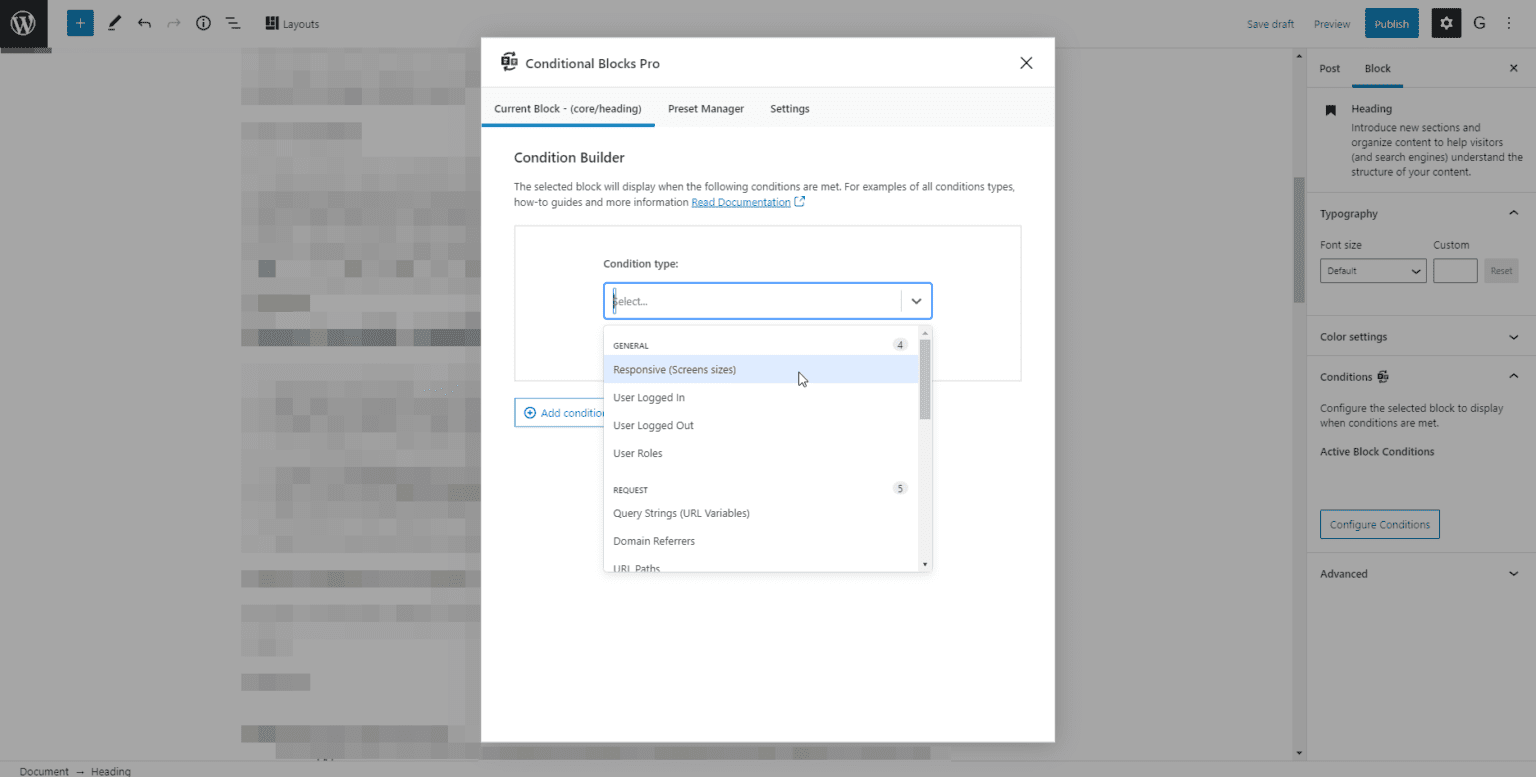The image size is (1536, 777).
Task: Collapse the Typography section
Action: (1418, 212)
